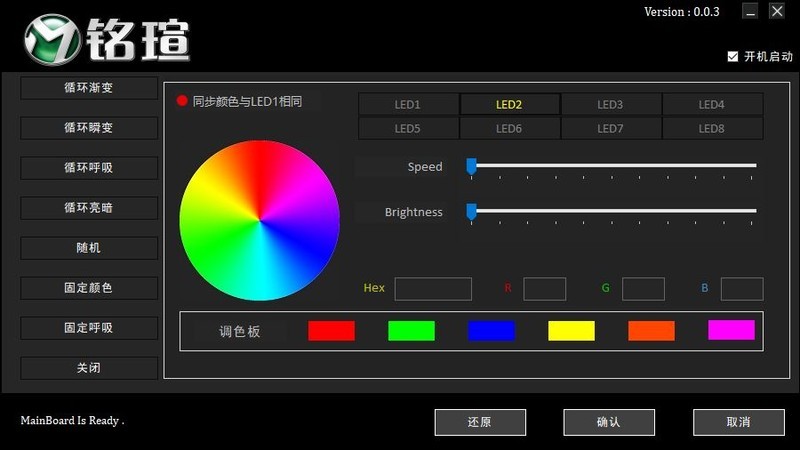Click the 调色板 palette label

(240, 332)
